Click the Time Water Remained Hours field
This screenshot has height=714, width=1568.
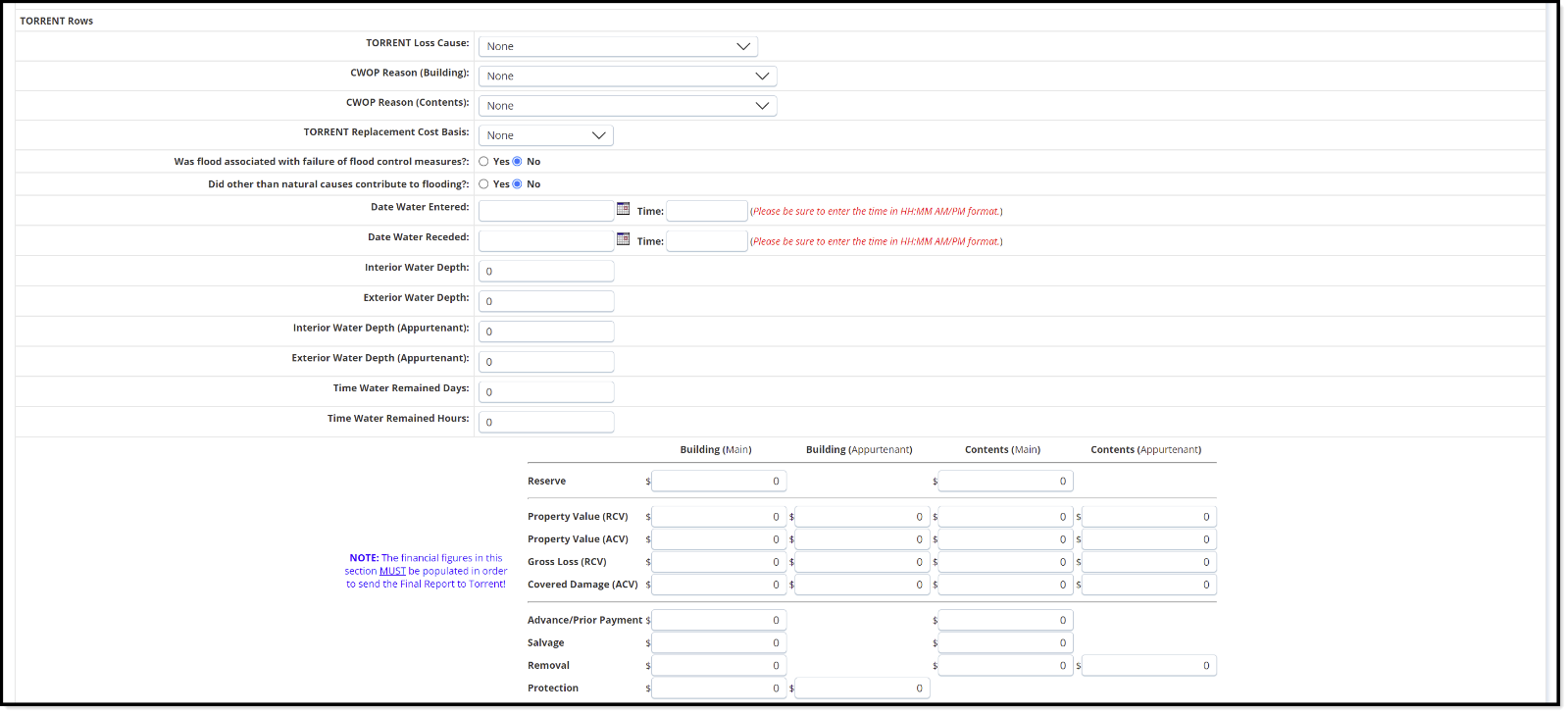tap(546, 422)
